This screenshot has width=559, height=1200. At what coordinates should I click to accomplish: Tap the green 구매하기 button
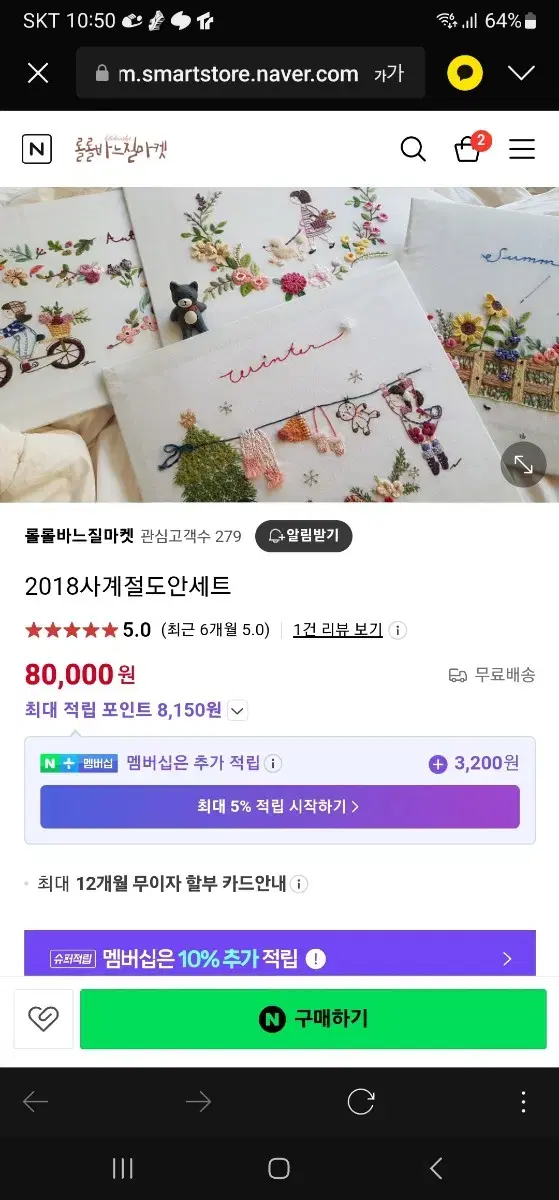pos(313,1019)
